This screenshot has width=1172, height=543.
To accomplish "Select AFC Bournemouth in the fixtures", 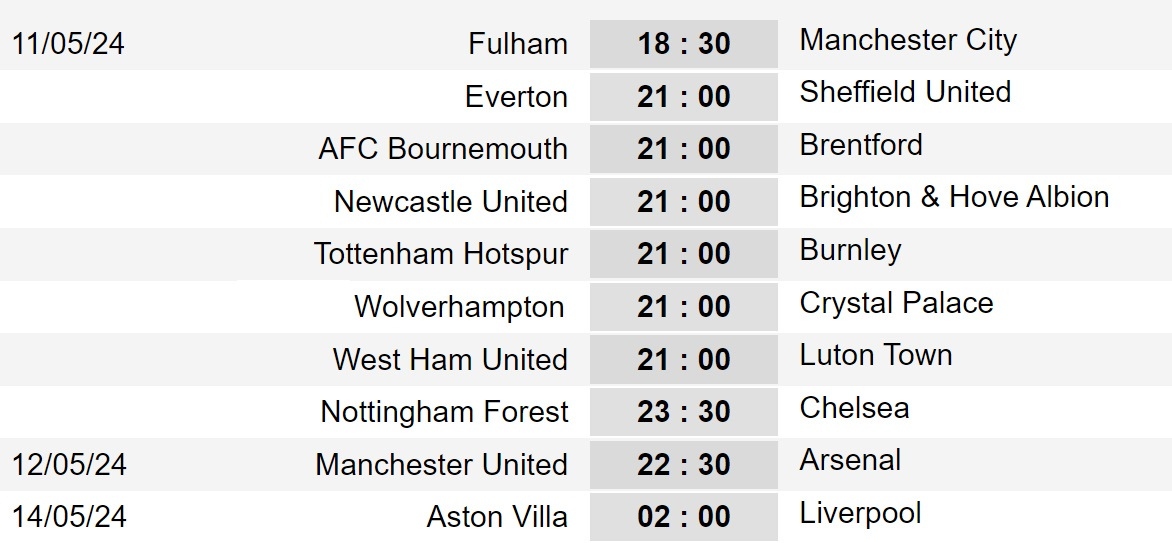I will (x=443, y=149).
